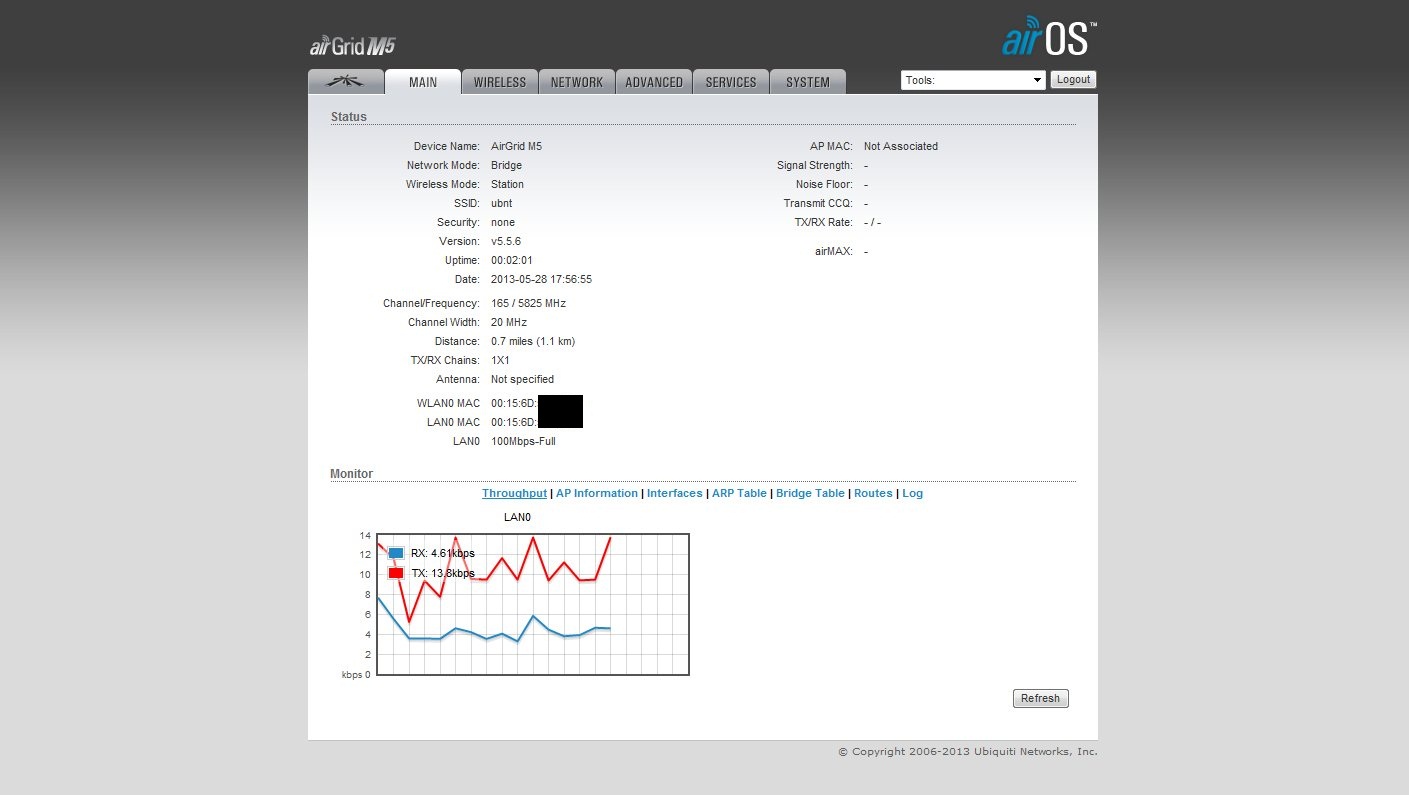Viewport: 1409px width, 795px height.
Task: View the AP Information link
Action: point(597,493)
